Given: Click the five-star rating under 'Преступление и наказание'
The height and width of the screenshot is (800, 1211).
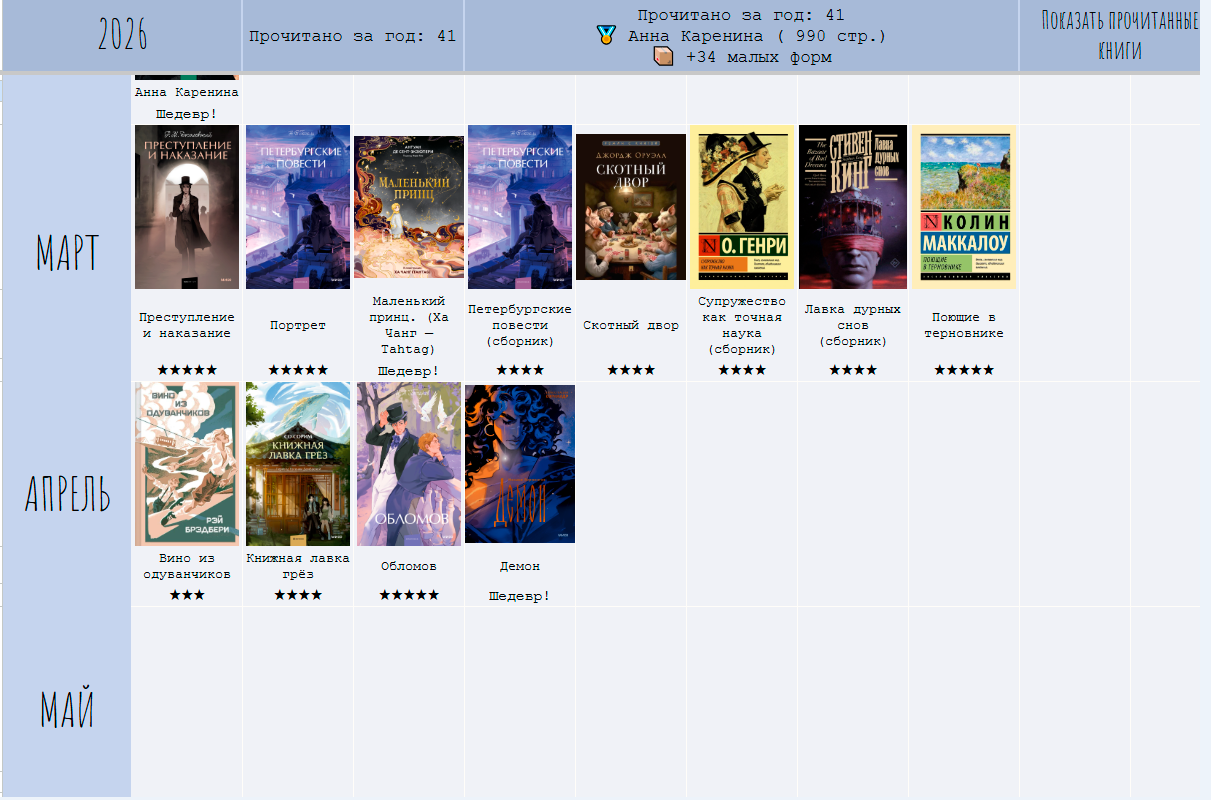Looking at the screenshot, I should [187, 370].
